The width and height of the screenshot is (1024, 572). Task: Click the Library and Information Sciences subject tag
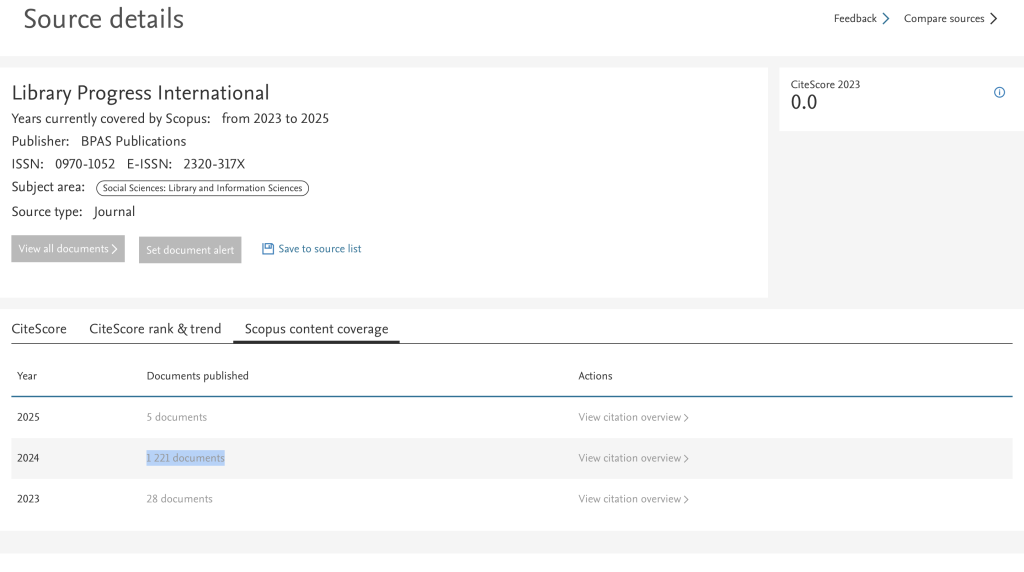pyautogui.click(x=202, y=188)
